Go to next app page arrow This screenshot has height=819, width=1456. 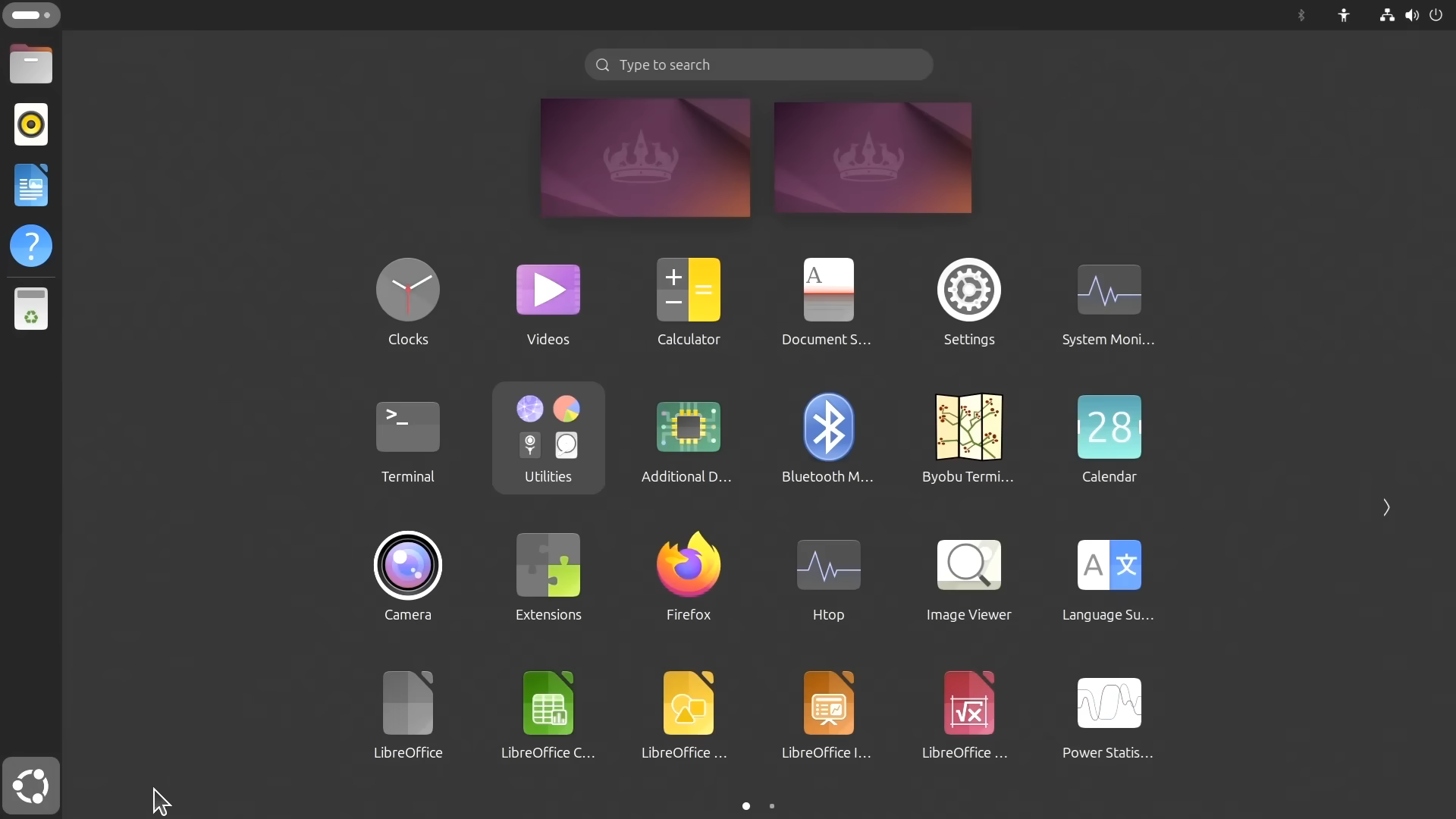1385,507
